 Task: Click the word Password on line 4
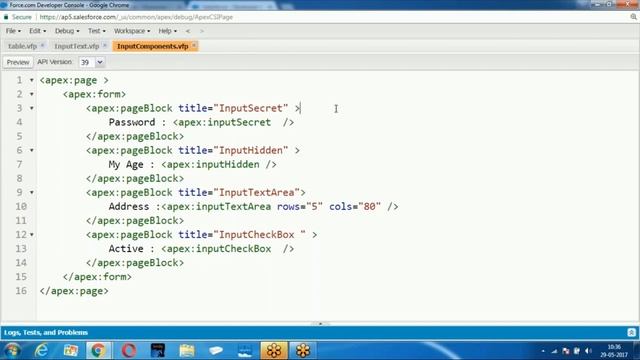coord(132,122)
